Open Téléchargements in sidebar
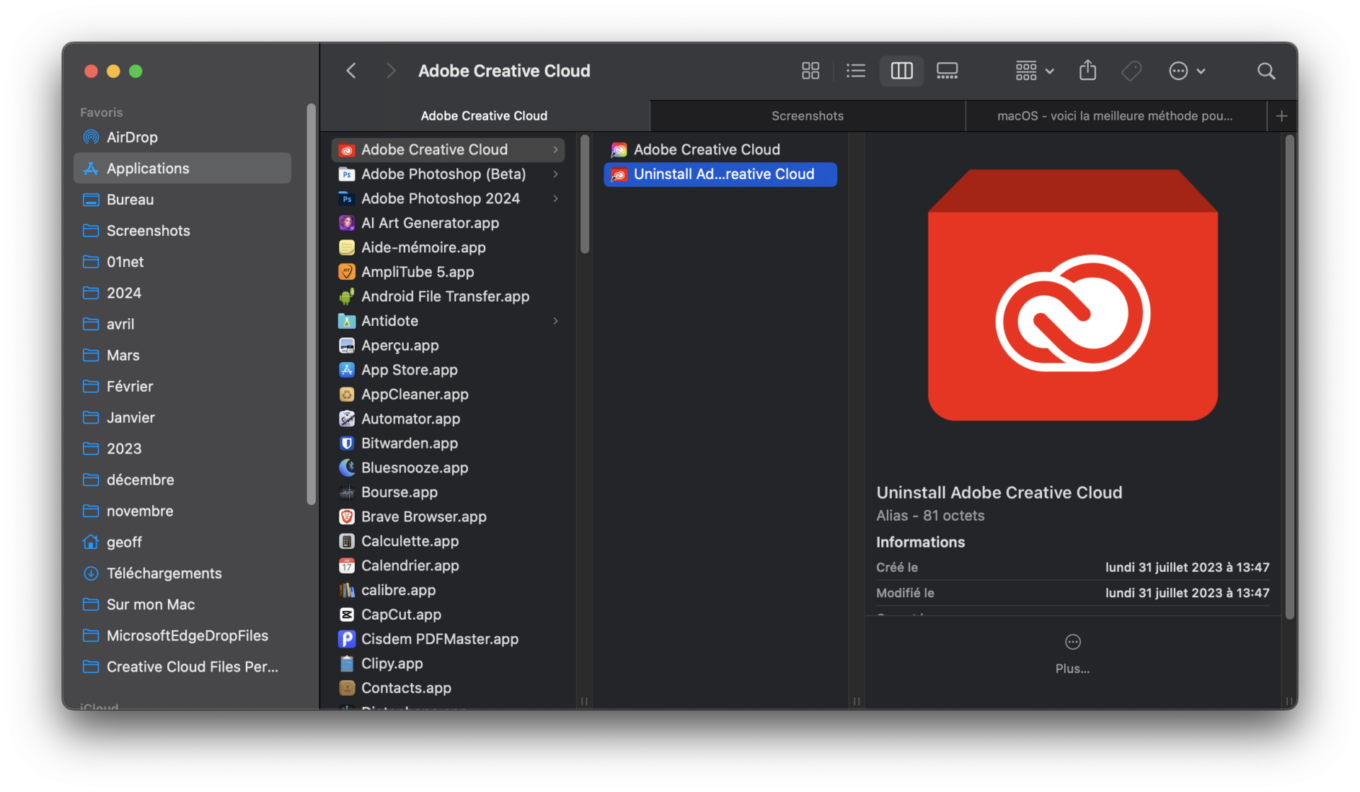The height and width of the screenshot is (792, 1360). click(182, 573)
